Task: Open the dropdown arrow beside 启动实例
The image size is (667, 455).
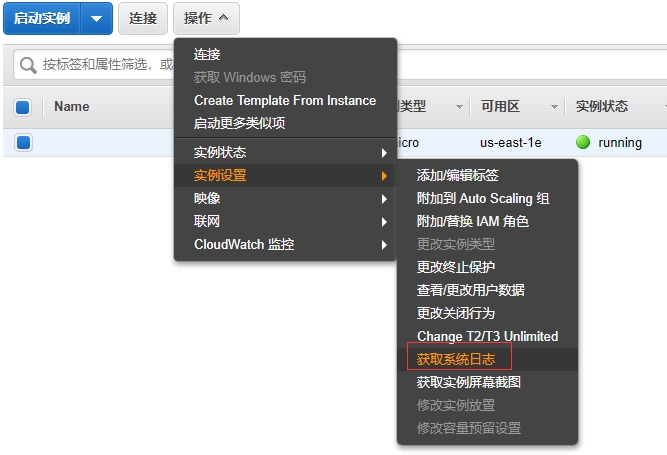Action: 96,18
